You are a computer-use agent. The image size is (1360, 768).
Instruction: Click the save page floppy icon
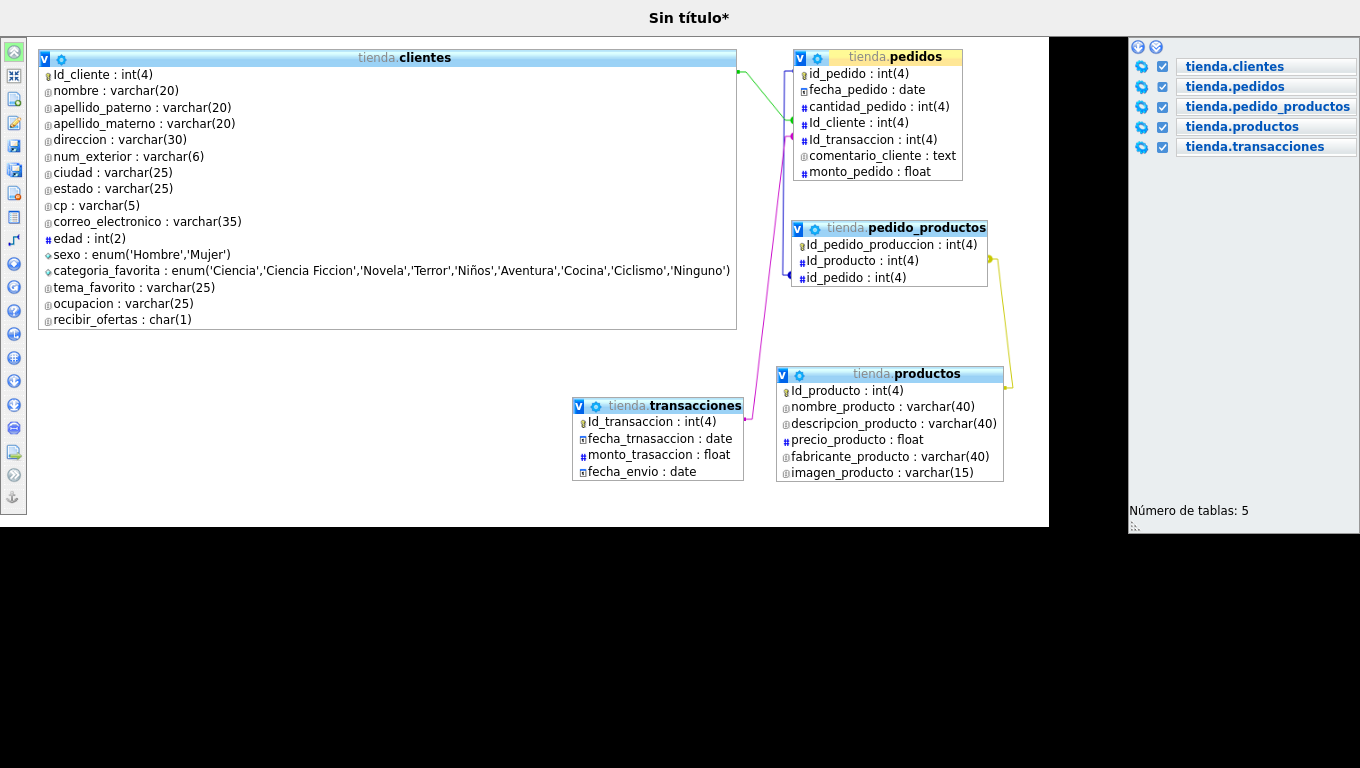tap(14, 146)
